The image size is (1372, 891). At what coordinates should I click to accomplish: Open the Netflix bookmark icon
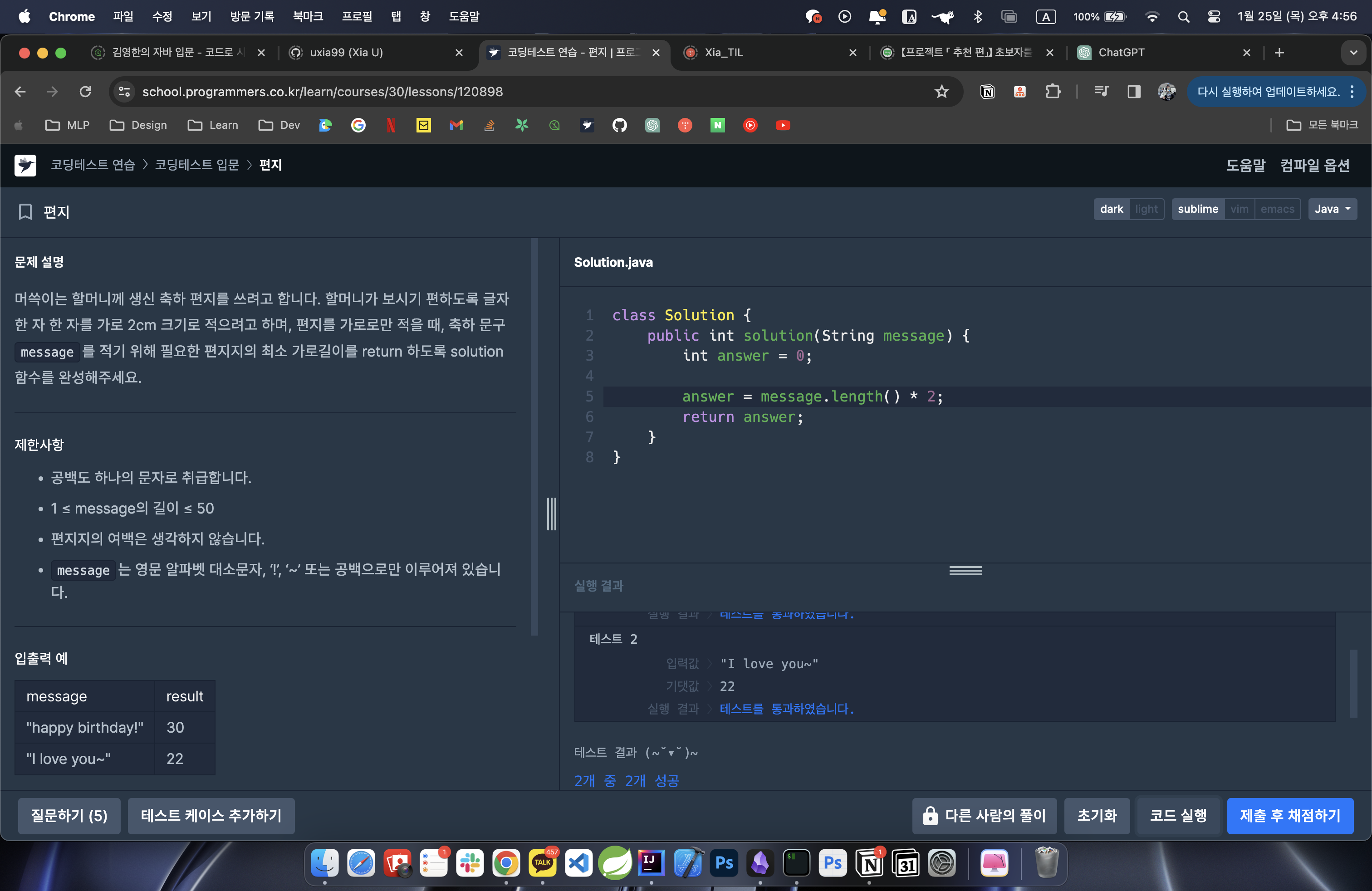391,125
